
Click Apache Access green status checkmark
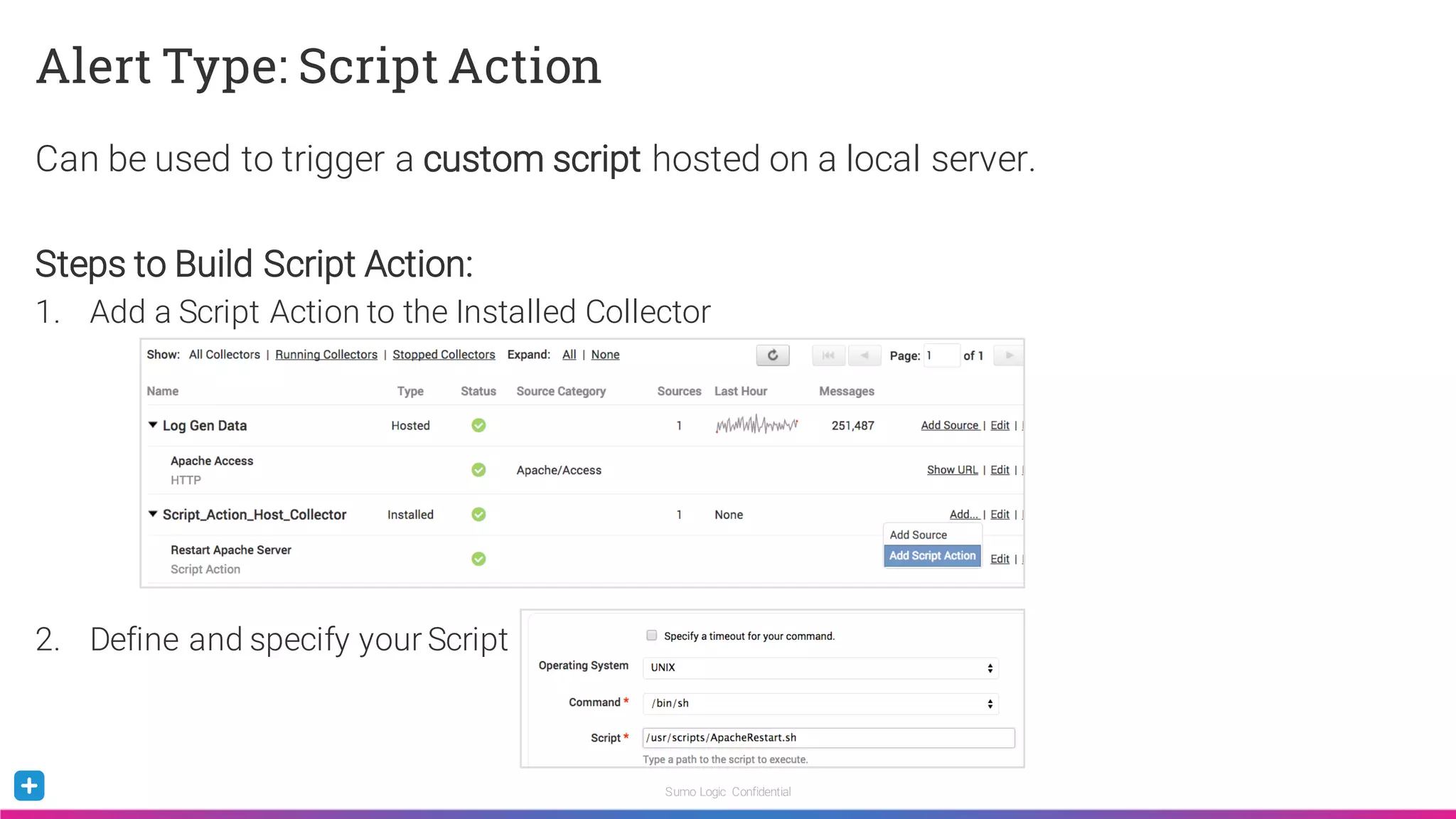(x=478, y=470)
